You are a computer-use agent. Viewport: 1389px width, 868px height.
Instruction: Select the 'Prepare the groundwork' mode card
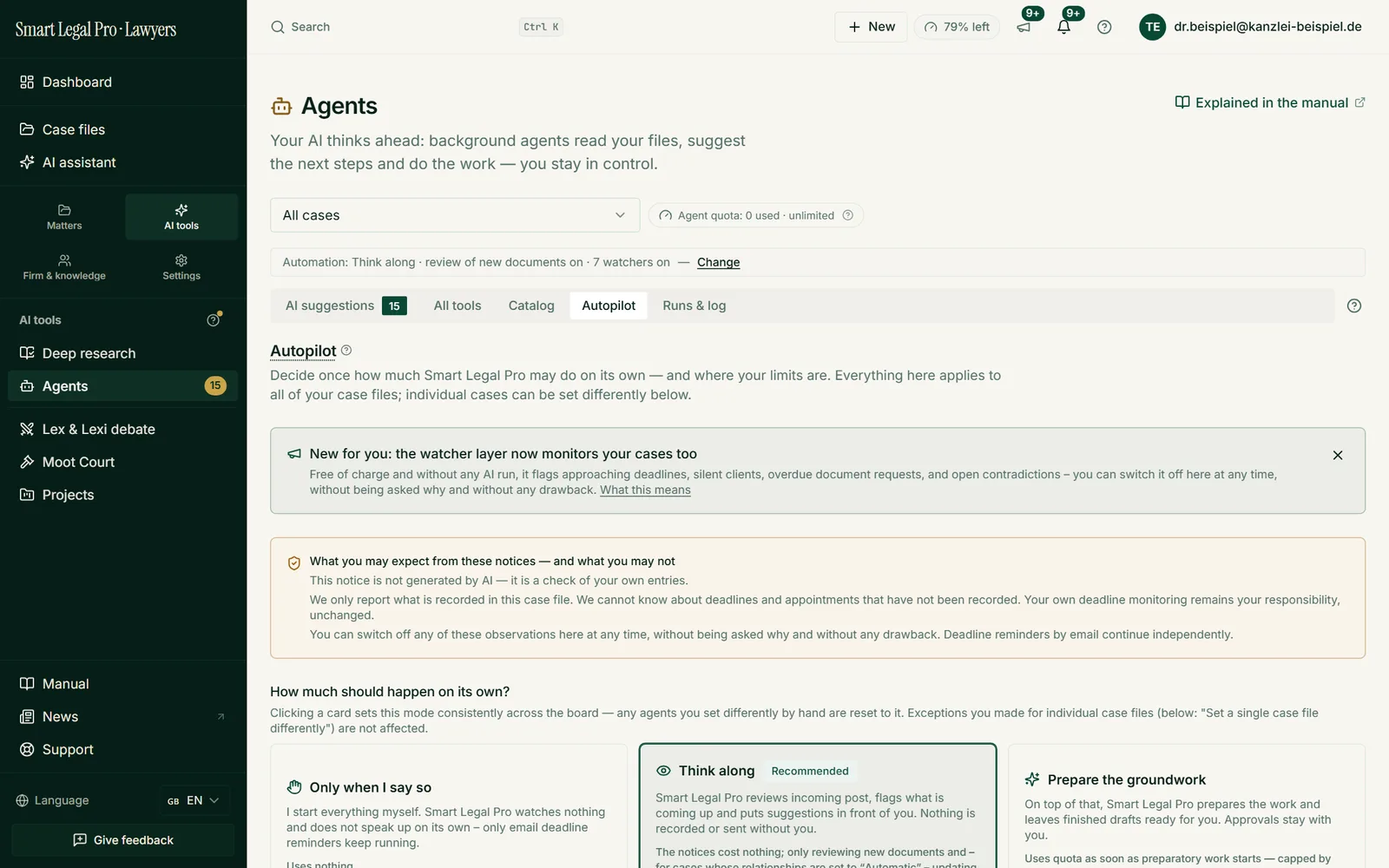pyautogui.click(x=1187, y=806)
